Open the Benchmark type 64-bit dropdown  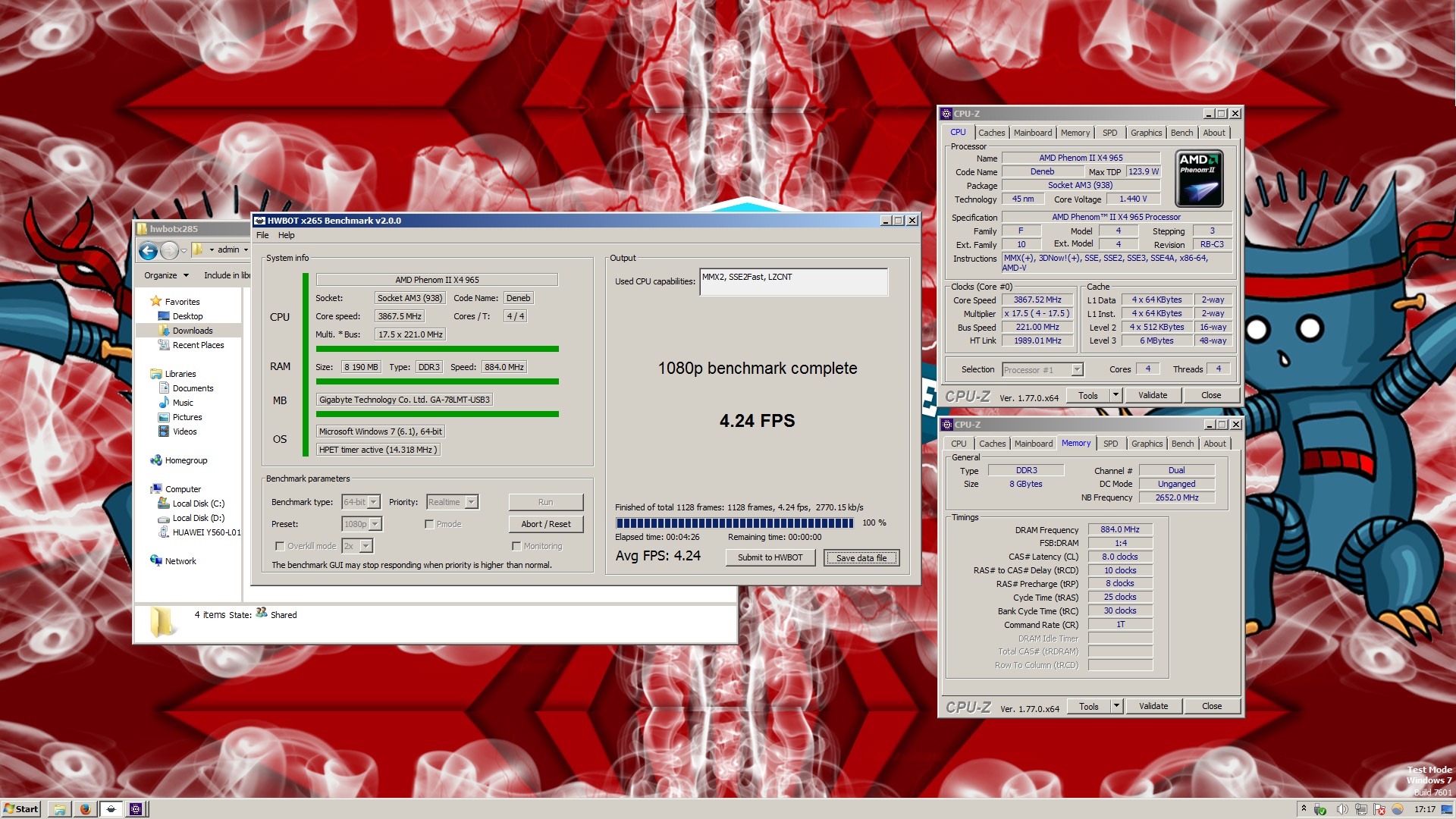(361, 502)
